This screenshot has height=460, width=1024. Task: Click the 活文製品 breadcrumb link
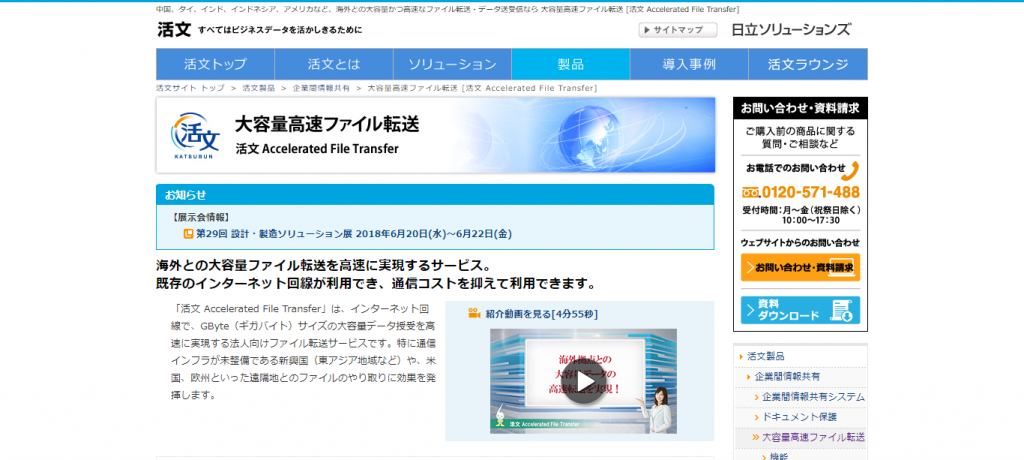pos(259,88)
